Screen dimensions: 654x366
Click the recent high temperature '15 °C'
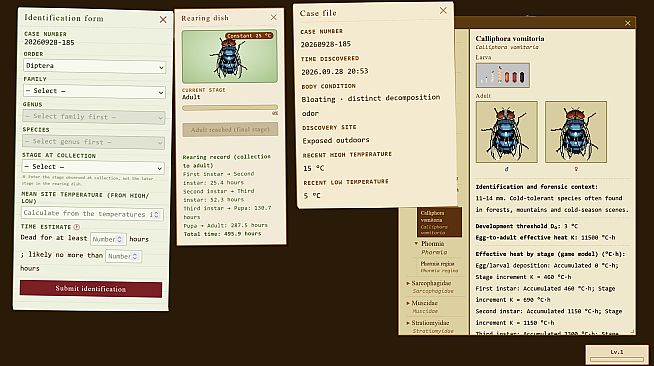[x=314, y=168]
